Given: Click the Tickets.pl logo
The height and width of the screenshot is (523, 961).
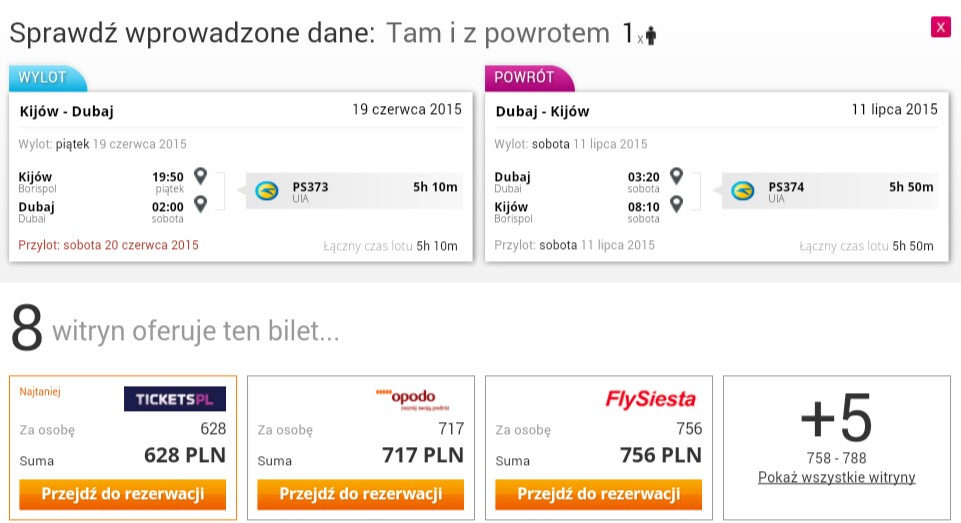Looking at the screenshot, I should point(175,399).
